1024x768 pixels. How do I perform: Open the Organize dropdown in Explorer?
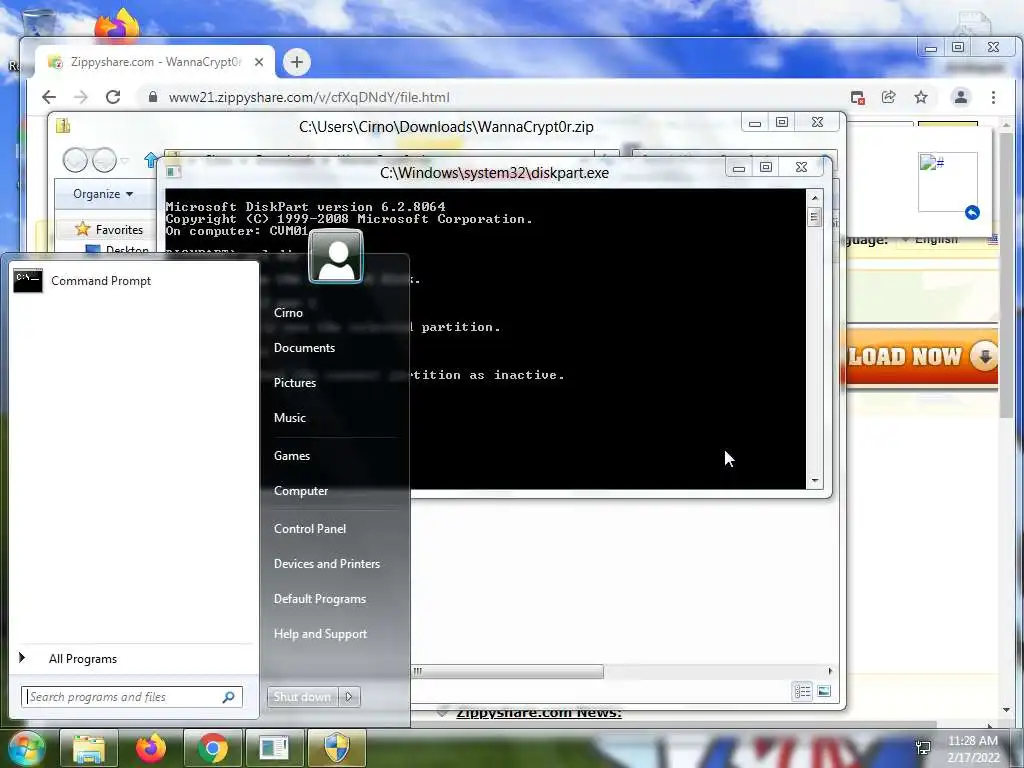(x=103, y=194)
